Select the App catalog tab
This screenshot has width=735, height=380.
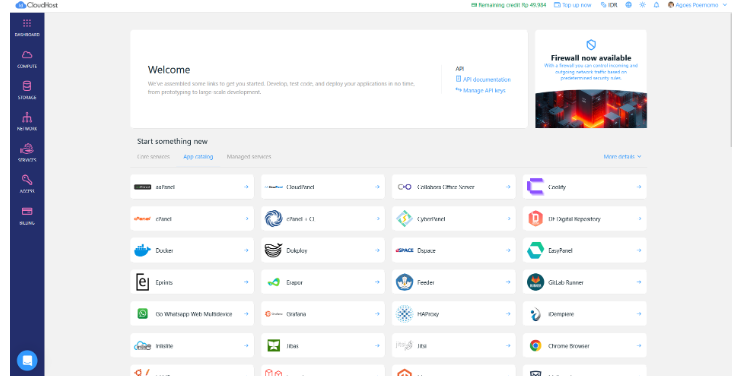198,156
